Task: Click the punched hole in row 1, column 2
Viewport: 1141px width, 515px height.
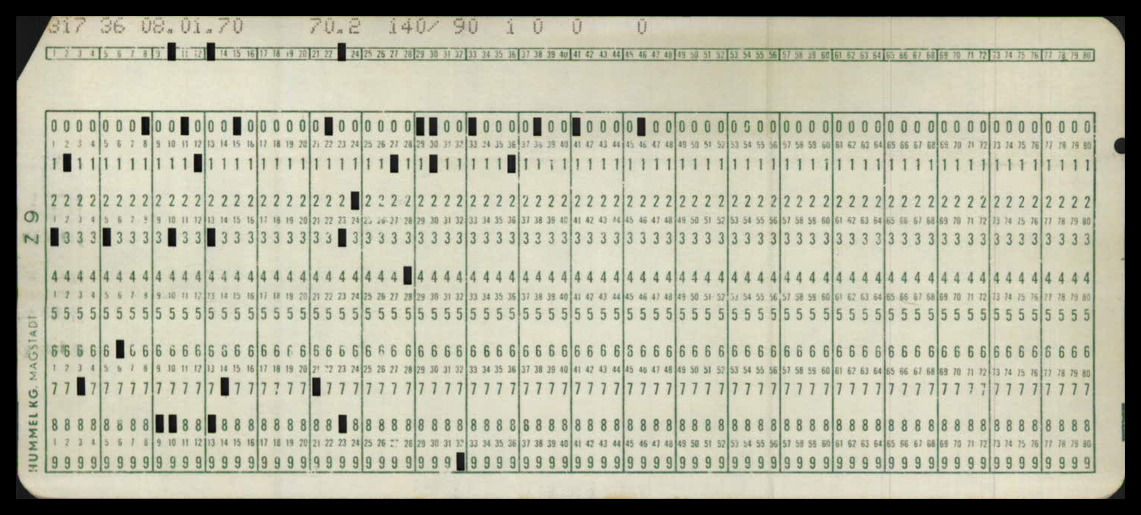Action: pos(67,163)
